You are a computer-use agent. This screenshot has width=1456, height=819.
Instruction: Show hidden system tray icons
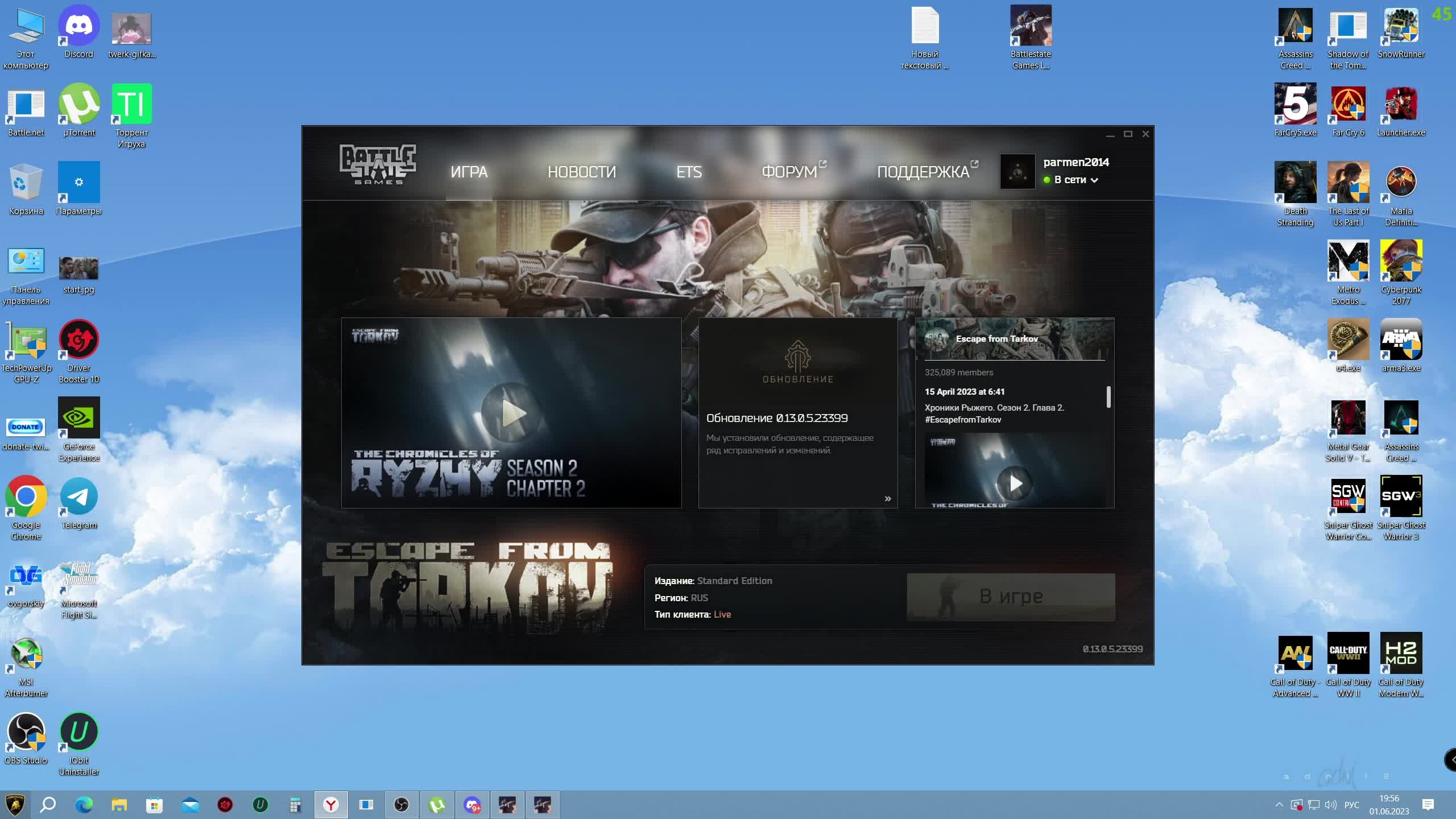(x=1279, y=805)
